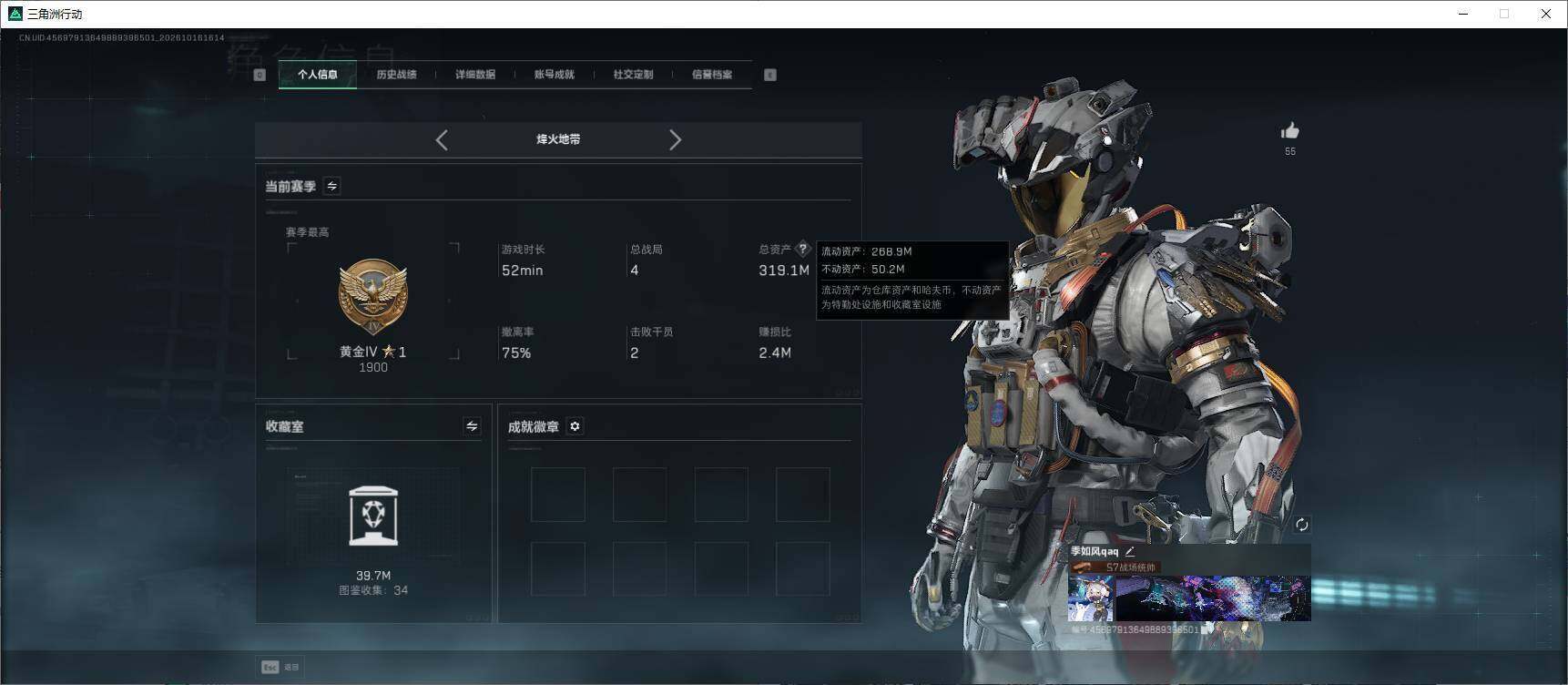Open the collection room display case icon
The width and height of the screenshot is (1568, 685).
(373, 516)
